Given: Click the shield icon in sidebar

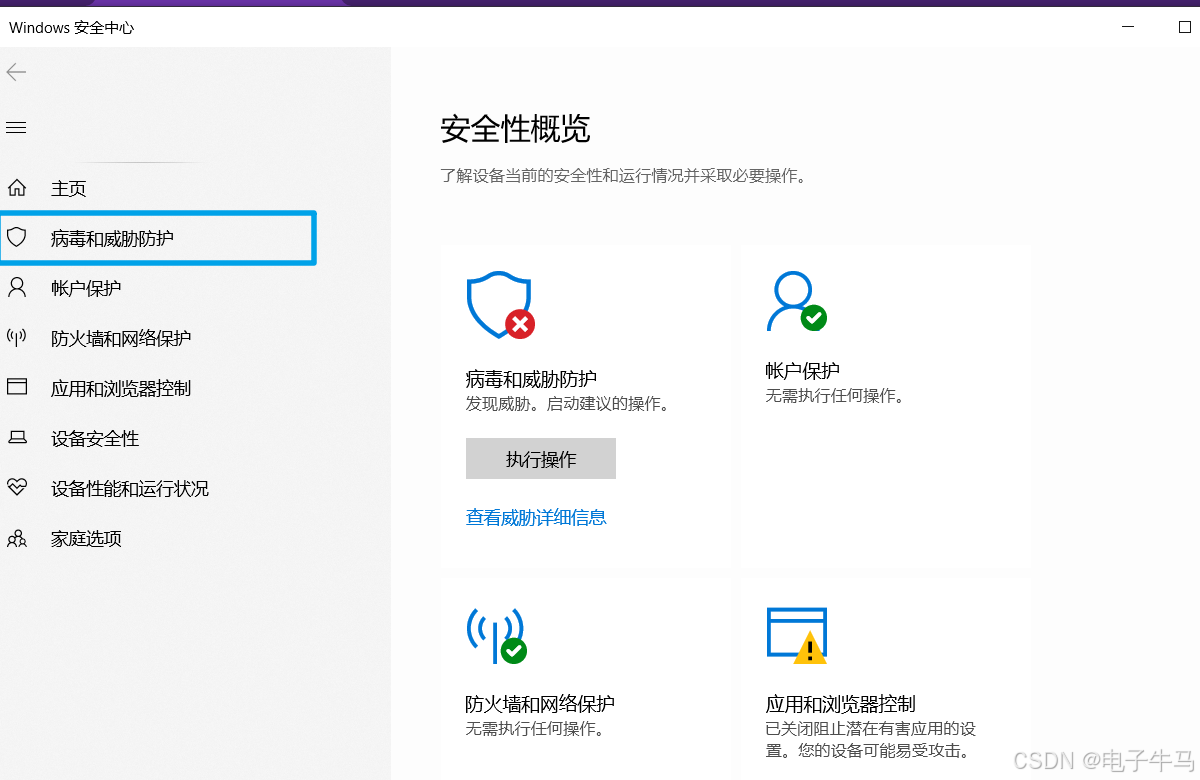Looking at the screenshot, I should point(16,237).
